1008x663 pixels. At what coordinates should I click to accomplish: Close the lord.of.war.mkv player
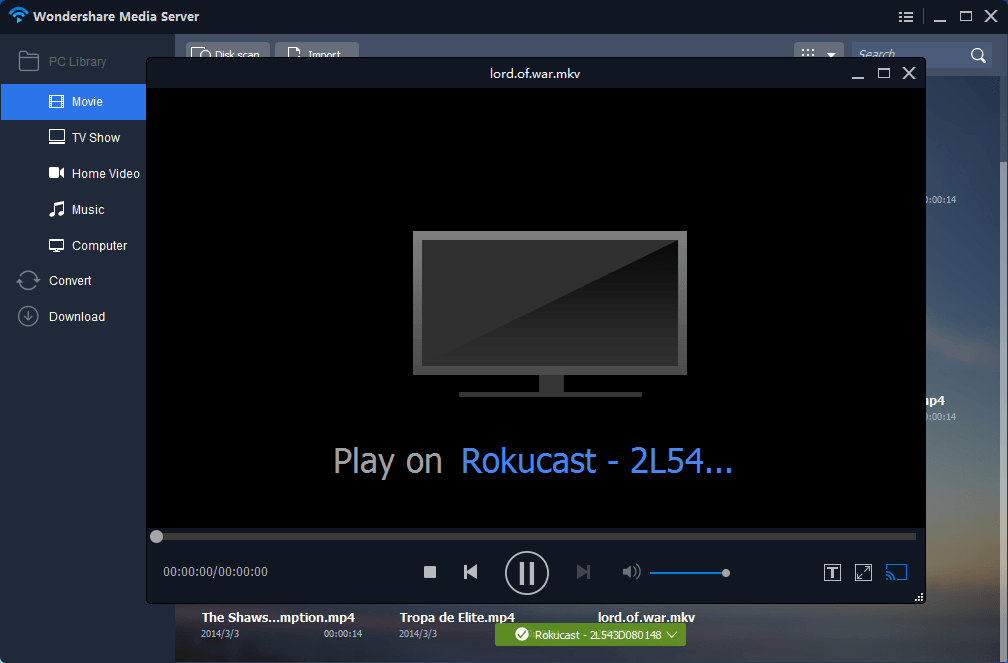pos(909,73)
